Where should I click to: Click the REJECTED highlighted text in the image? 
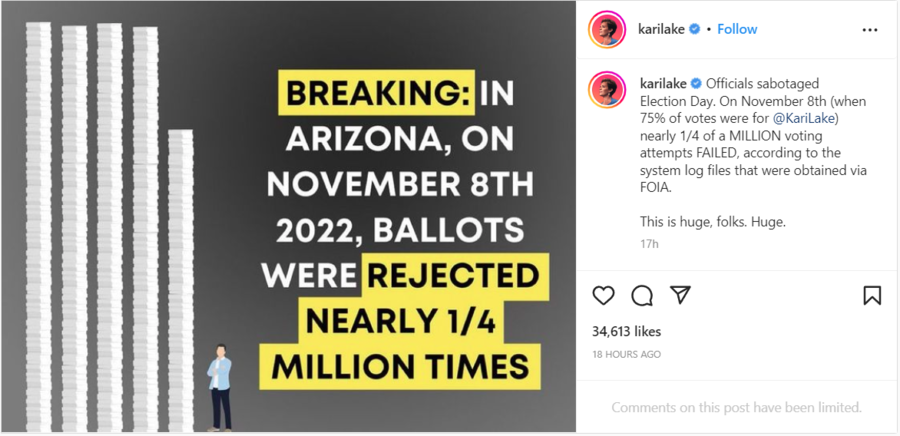(454, 277)
